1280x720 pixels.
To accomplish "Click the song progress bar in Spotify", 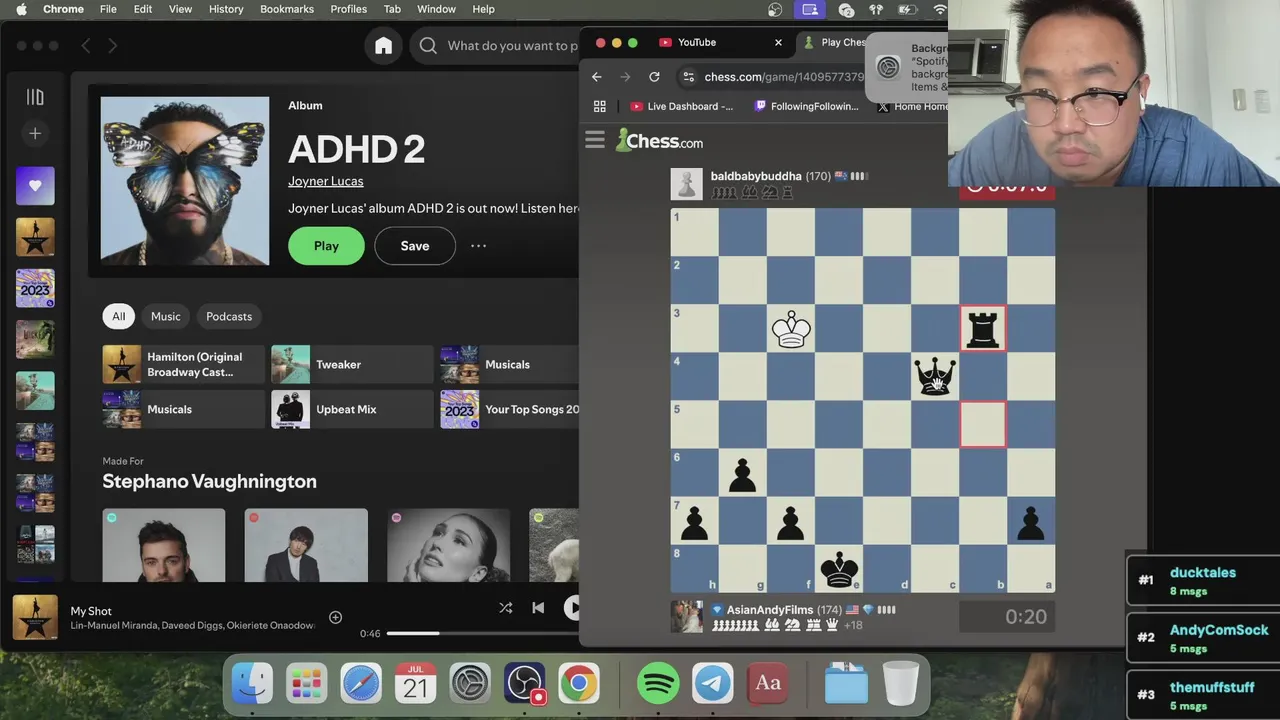I will (483, 633).
